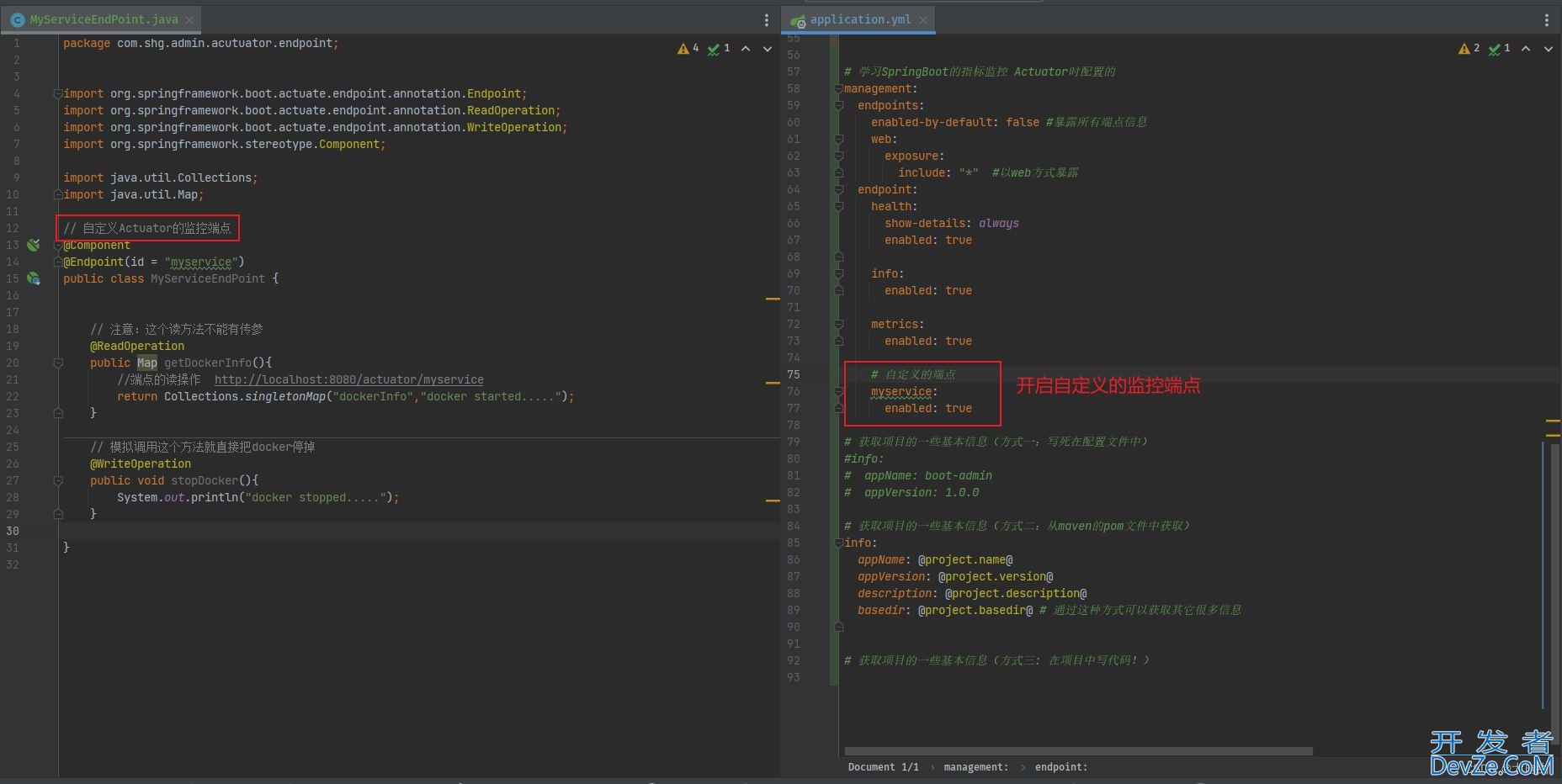This screenshot has height=784, width=1562.
Task: Open the right editor's three-dot tab options
Action: pos(1546,19)
